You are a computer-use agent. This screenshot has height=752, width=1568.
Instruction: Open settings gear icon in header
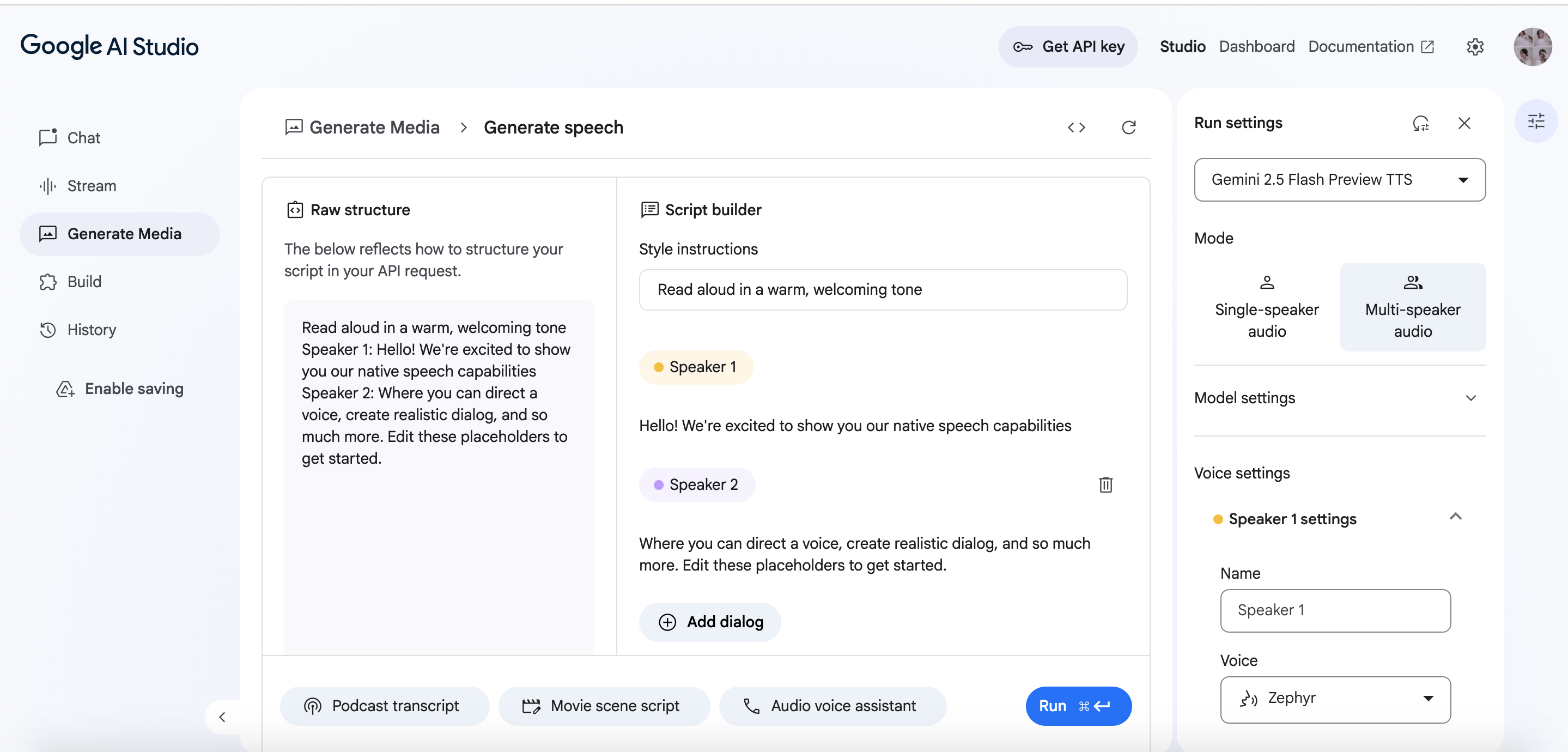[1475, 47]
